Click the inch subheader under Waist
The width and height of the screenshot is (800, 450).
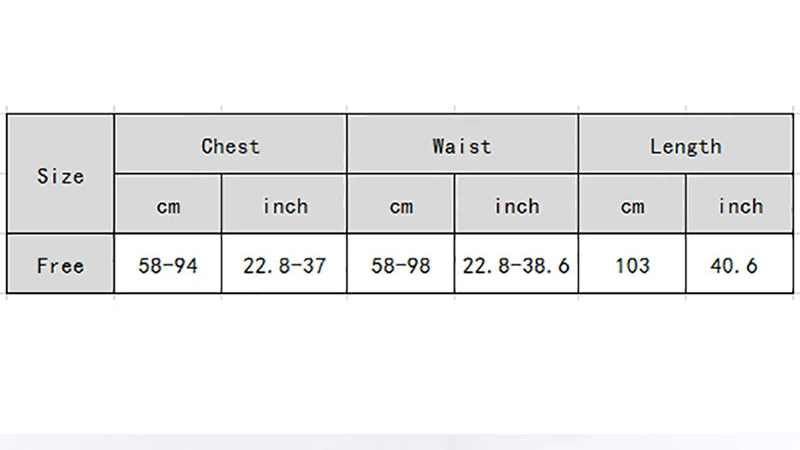tap(516, 206)
